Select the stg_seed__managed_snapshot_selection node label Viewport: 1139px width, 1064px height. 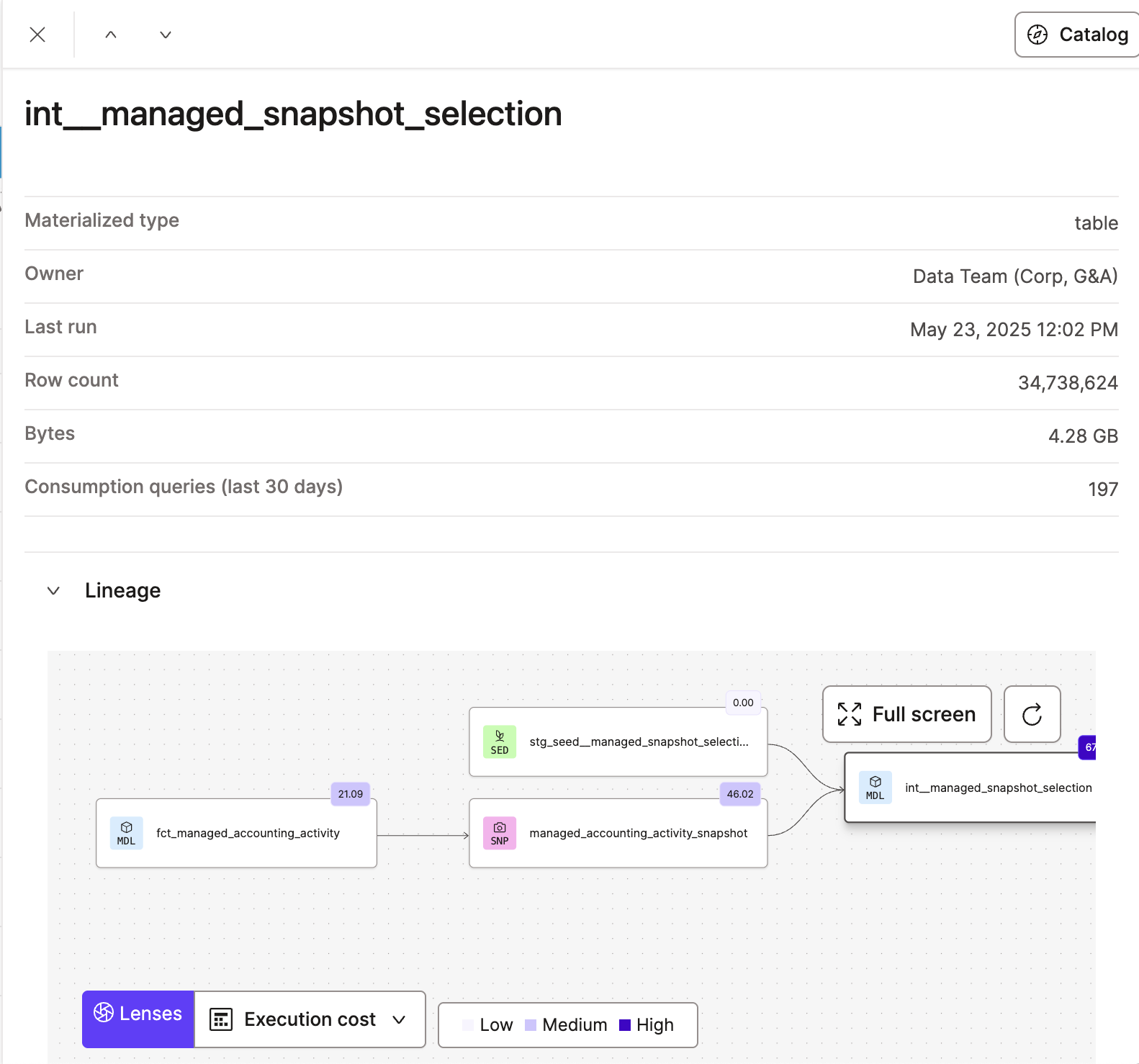[639, 741]
